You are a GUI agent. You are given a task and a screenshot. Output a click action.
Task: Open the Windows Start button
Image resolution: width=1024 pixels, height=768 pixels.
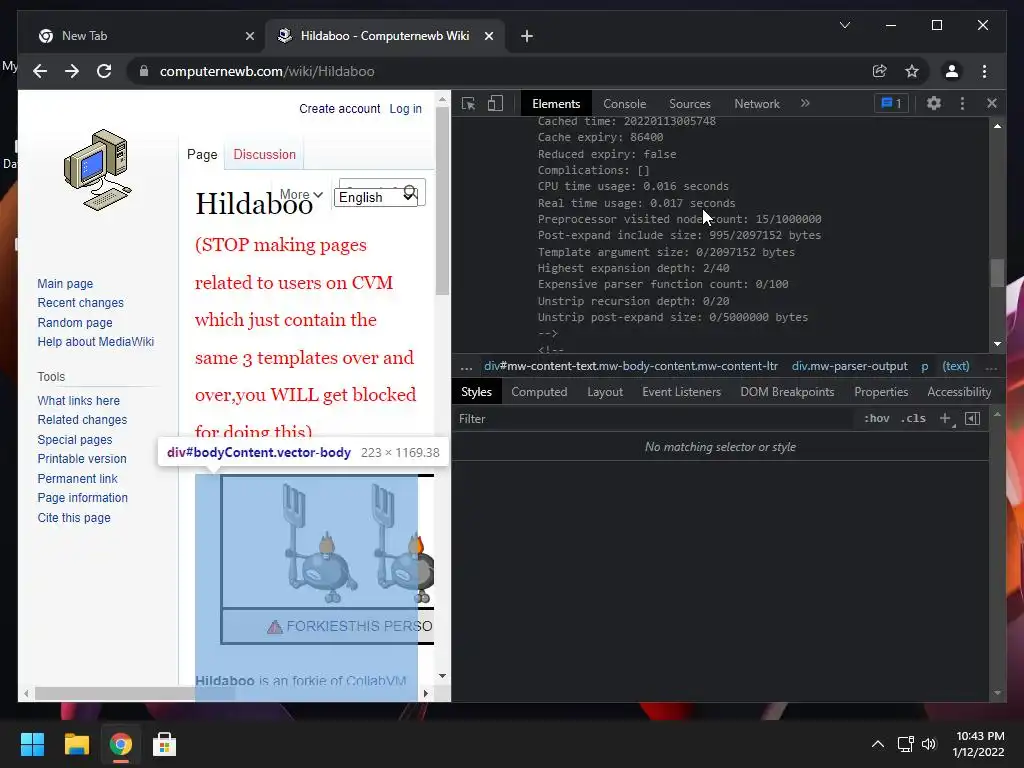(32, 744)
